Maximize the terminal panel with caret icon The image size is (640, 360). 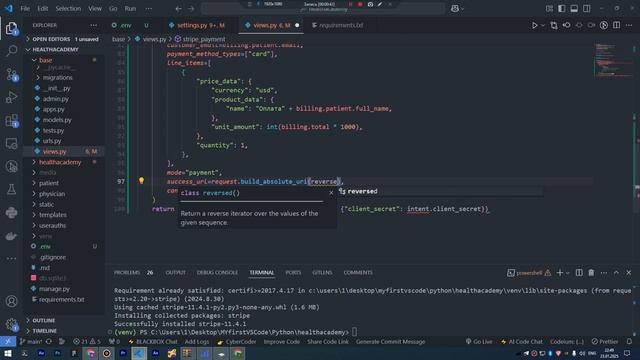click(616, 272)
